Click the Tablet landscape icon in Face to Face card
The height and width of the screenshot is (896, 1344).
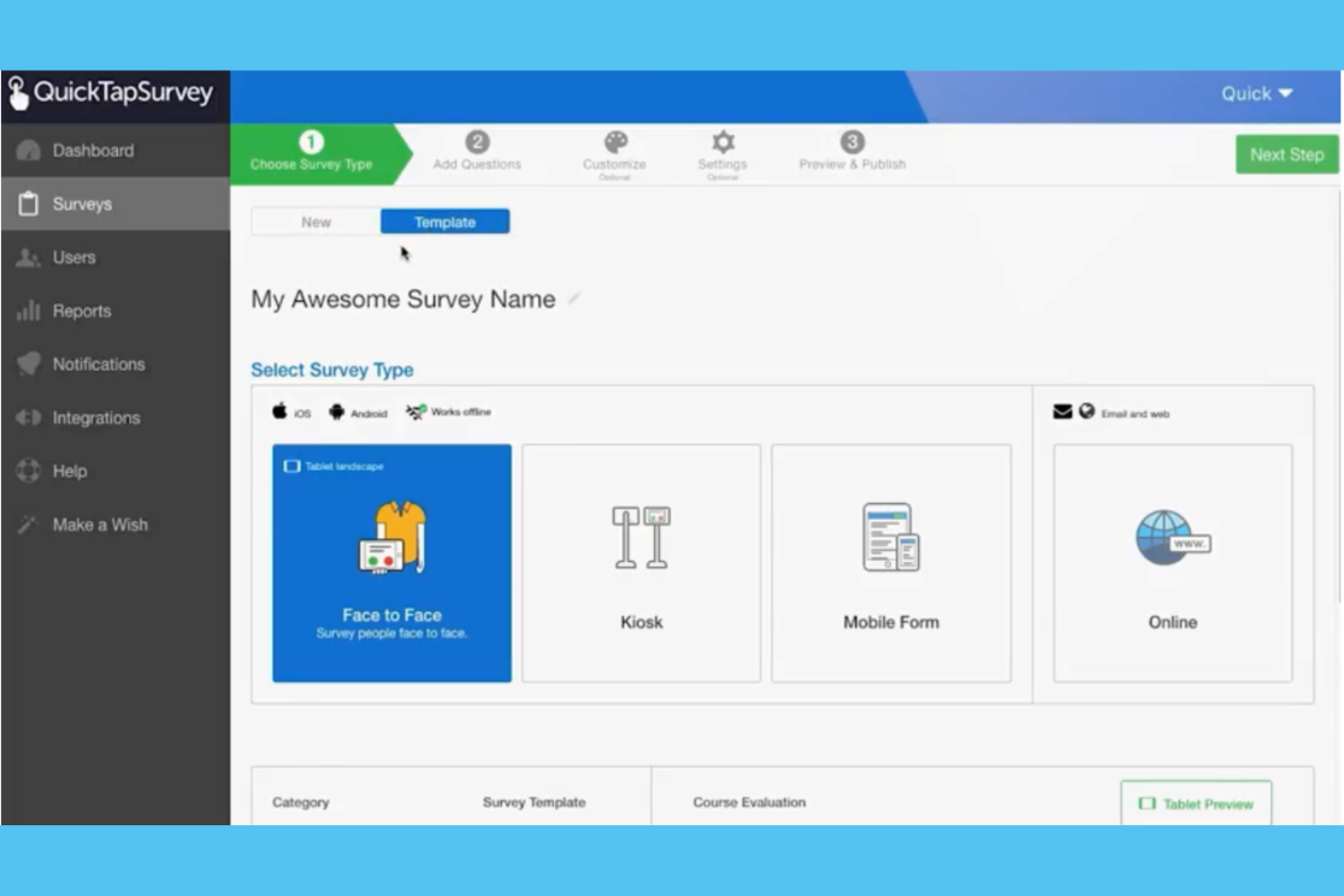coord(292,467)
